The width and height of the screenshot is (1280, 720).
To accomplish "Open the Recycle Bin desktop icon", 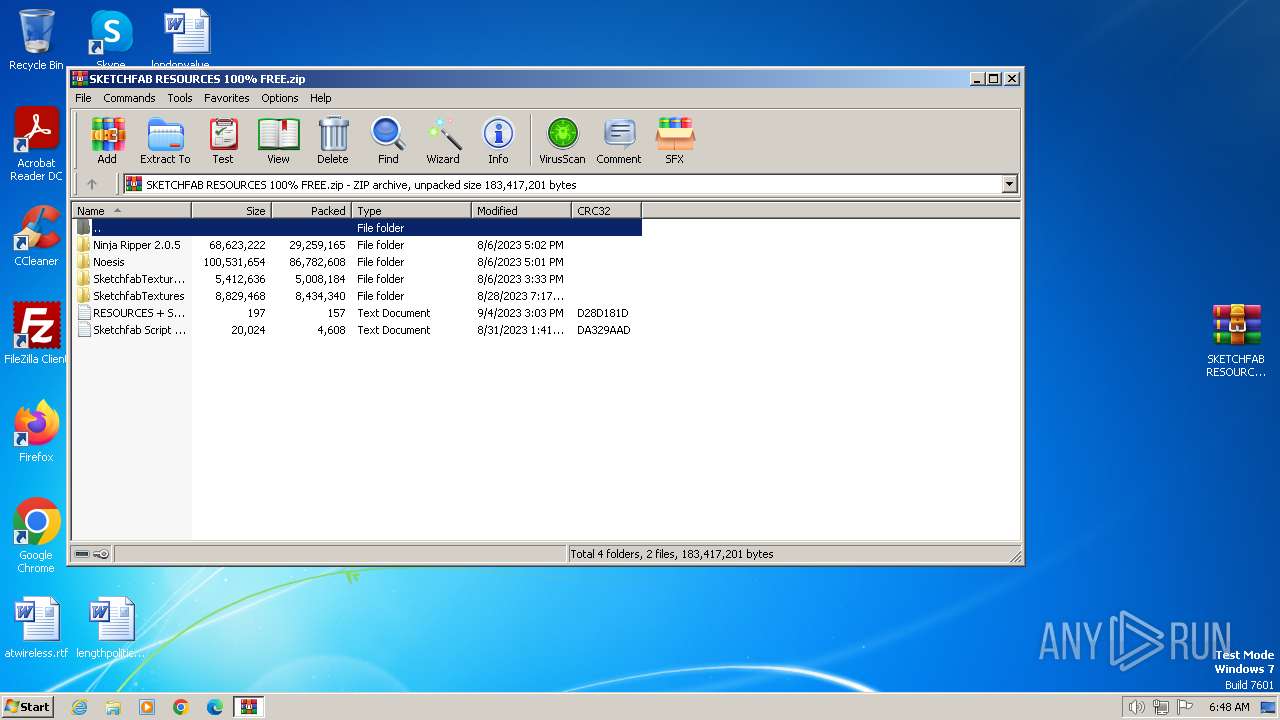I will (36, 40).
